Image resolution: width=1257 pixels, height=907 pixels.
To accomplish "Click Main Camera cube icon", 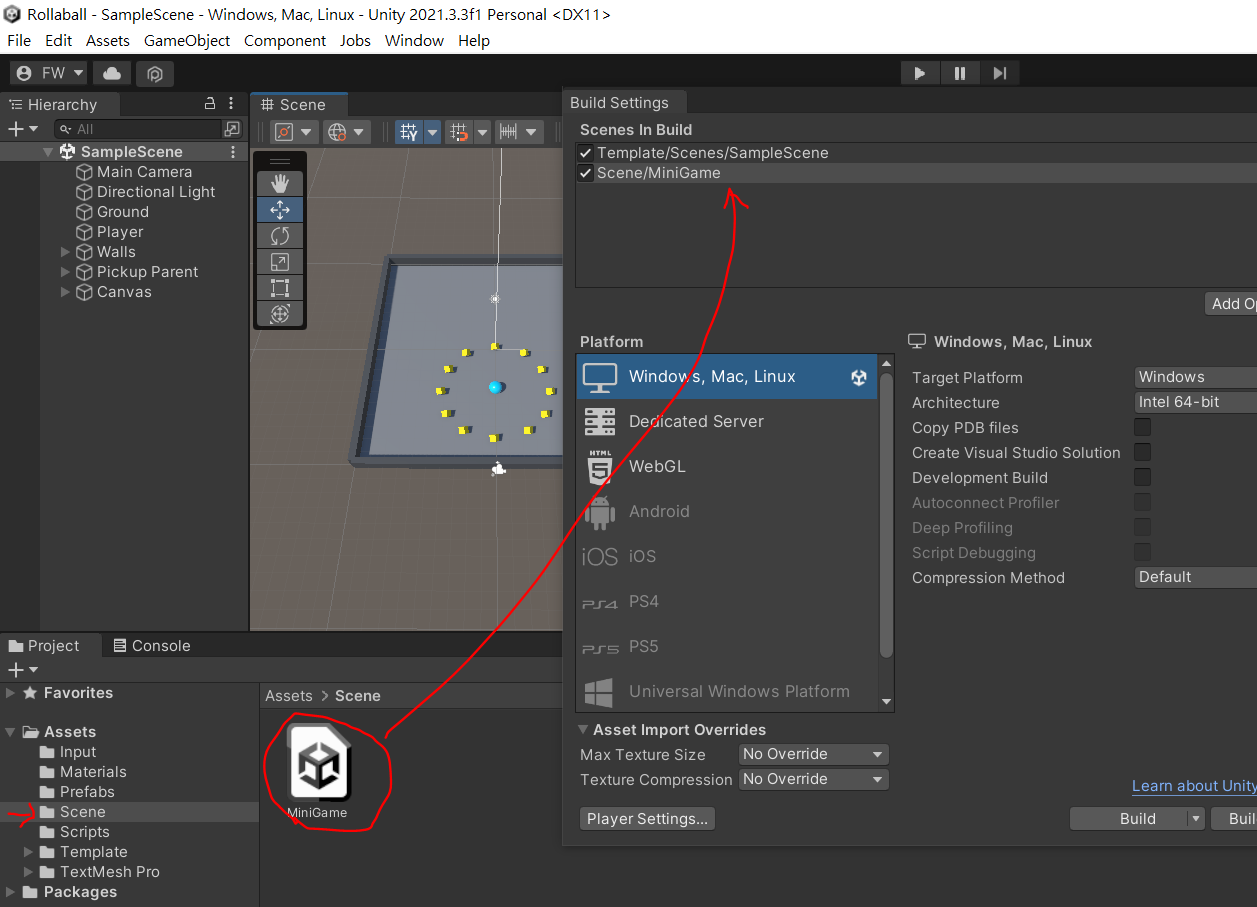I will (x=85, y=172).
